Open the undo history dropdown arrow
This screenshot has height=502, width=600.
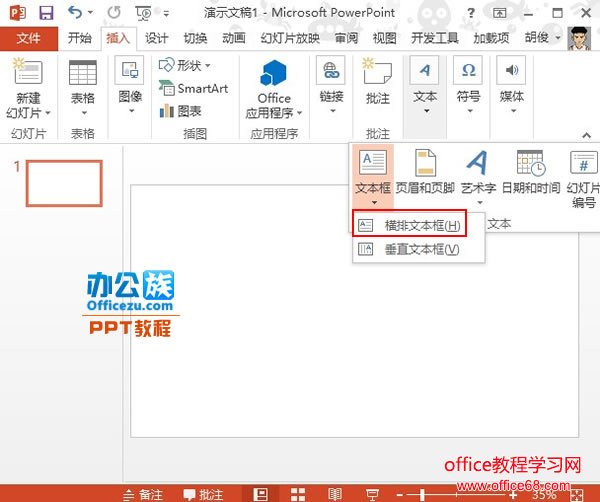(x=90, y=13)
